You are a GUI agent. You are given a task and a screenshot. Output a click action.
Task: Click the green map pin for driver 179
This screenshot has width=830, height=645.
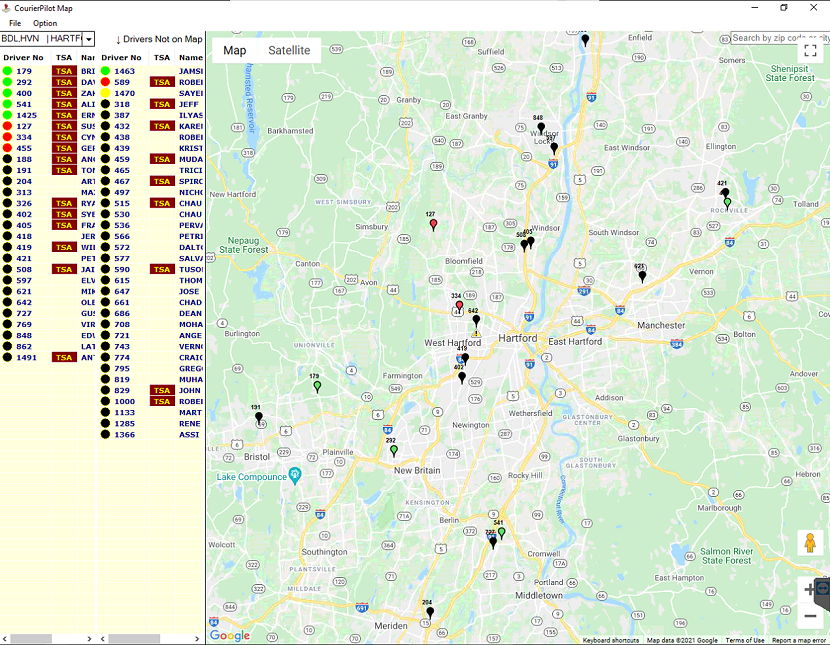(x=317, y=386)
